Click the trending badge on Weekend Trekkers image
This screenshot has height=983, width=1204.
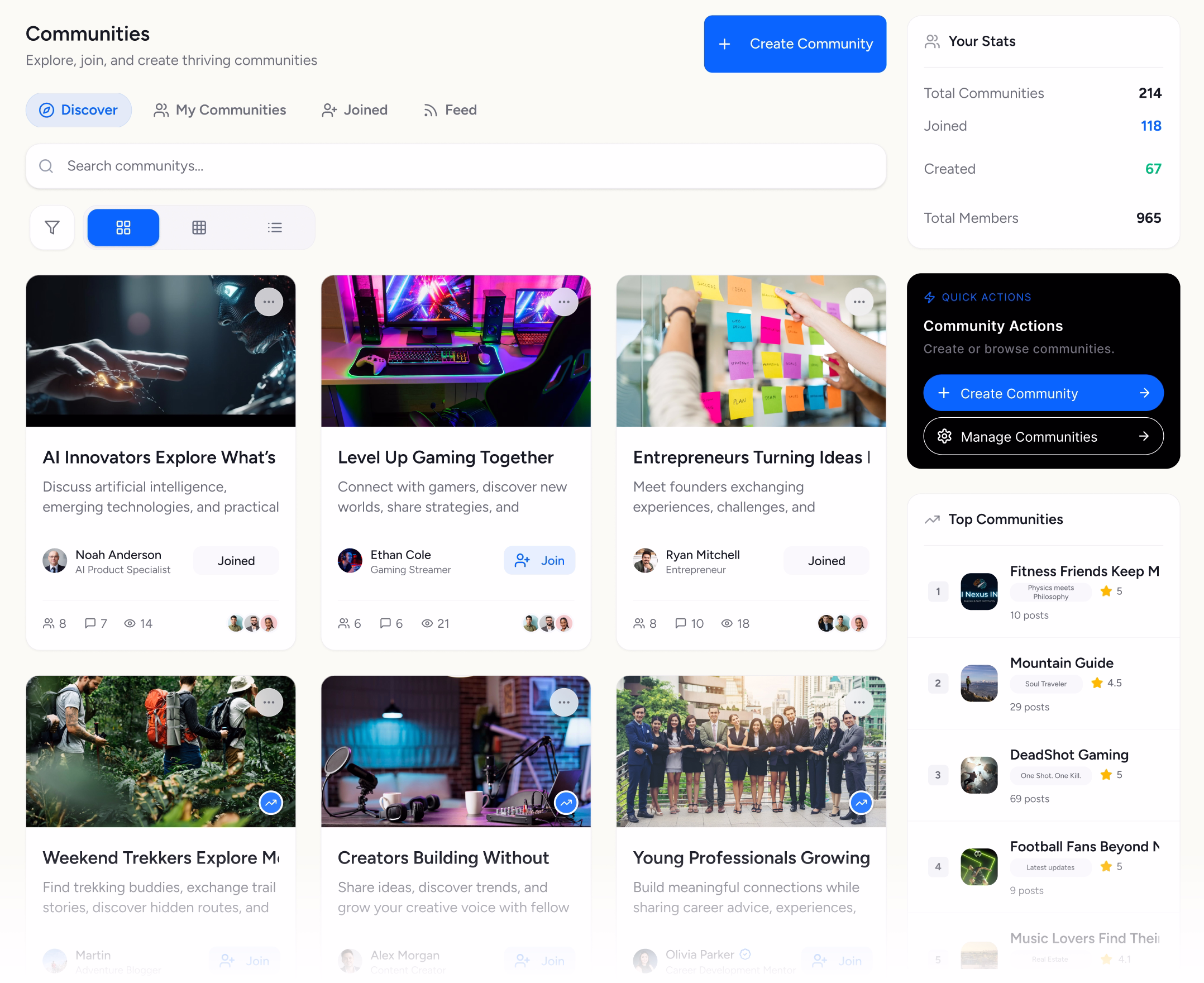[x=271, y=803]
